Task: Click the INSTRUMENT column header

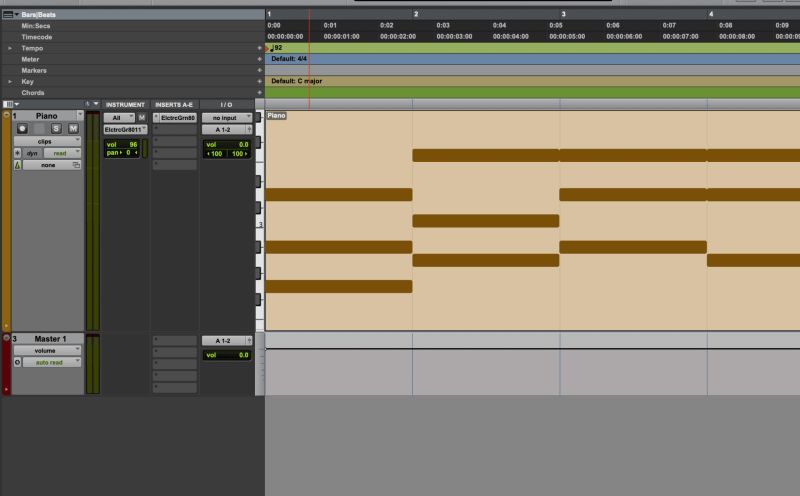Action: click(125, 105)
